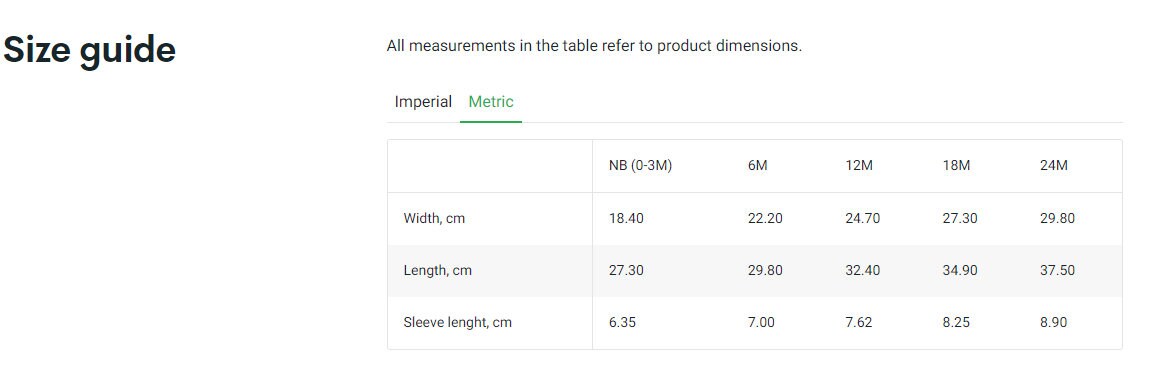This screenshot has width=1174, height=375.
Task: Select the 37.50 length value for 24M
Action: (x=1057, y=270)
